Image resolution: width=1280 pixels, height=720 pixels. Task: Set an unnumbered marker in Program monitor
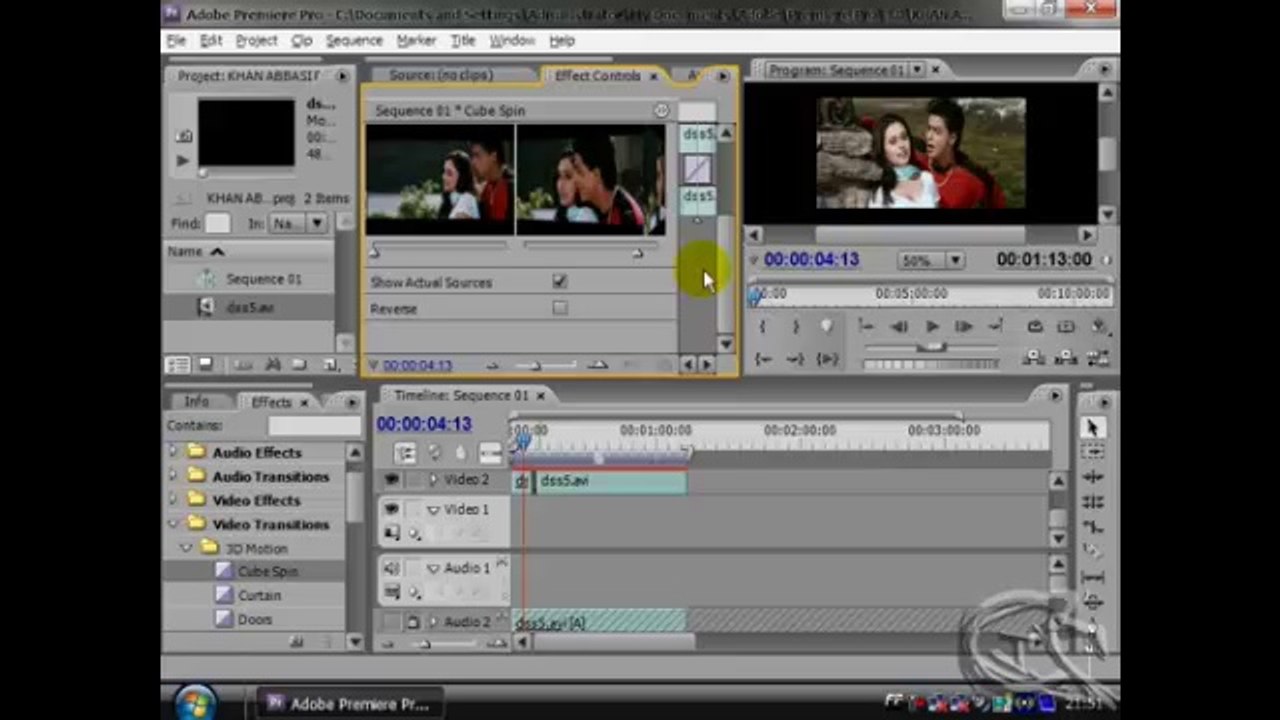826,327
